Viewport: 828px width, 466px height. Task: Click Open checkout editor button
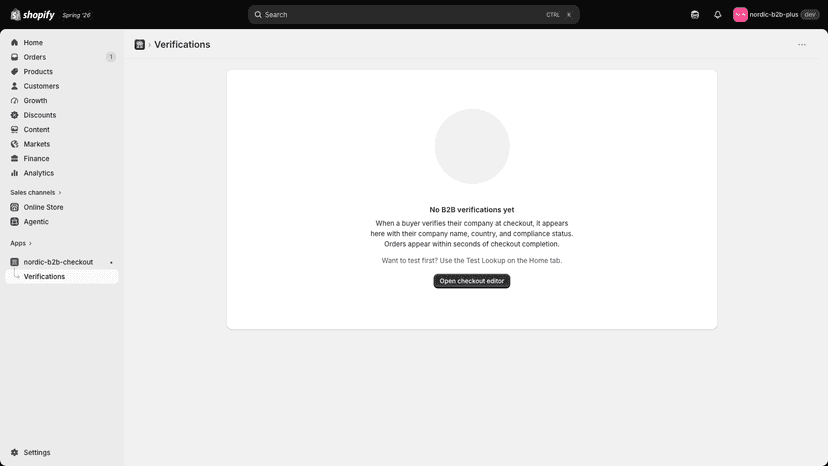point(472,281)
